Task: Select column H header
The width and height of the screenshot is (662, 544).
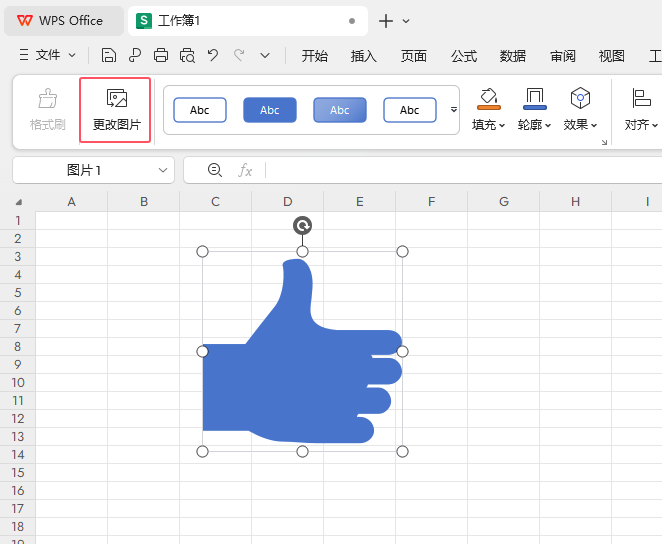Action: (575, 202)
